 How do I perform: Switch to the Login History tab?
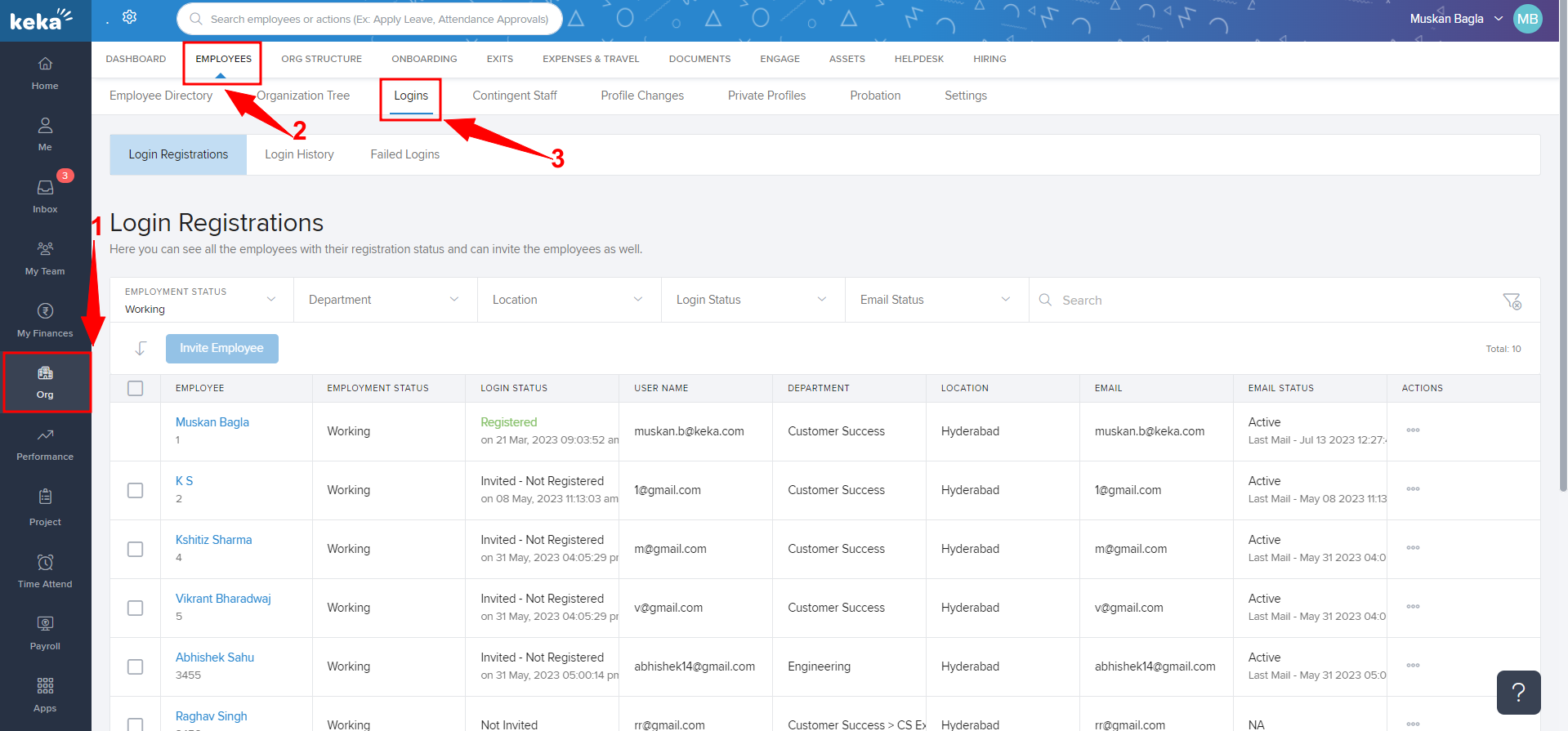(299, 154)
